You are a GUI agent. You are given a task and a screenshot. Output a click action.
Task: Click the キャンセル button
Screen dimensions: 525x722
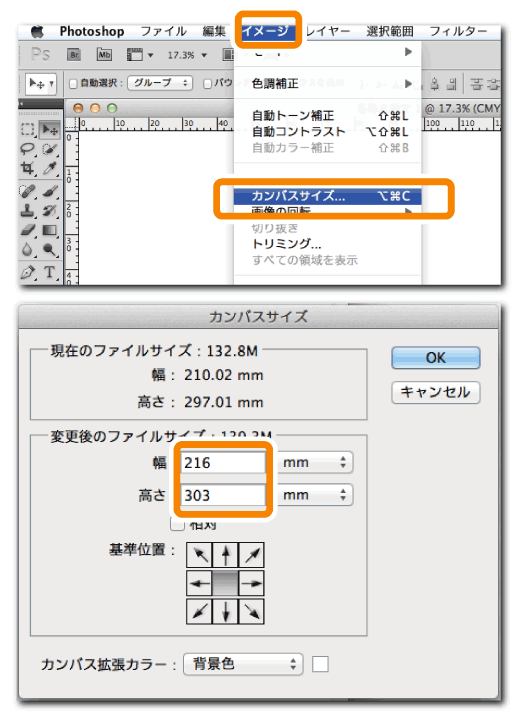(436, 392)
